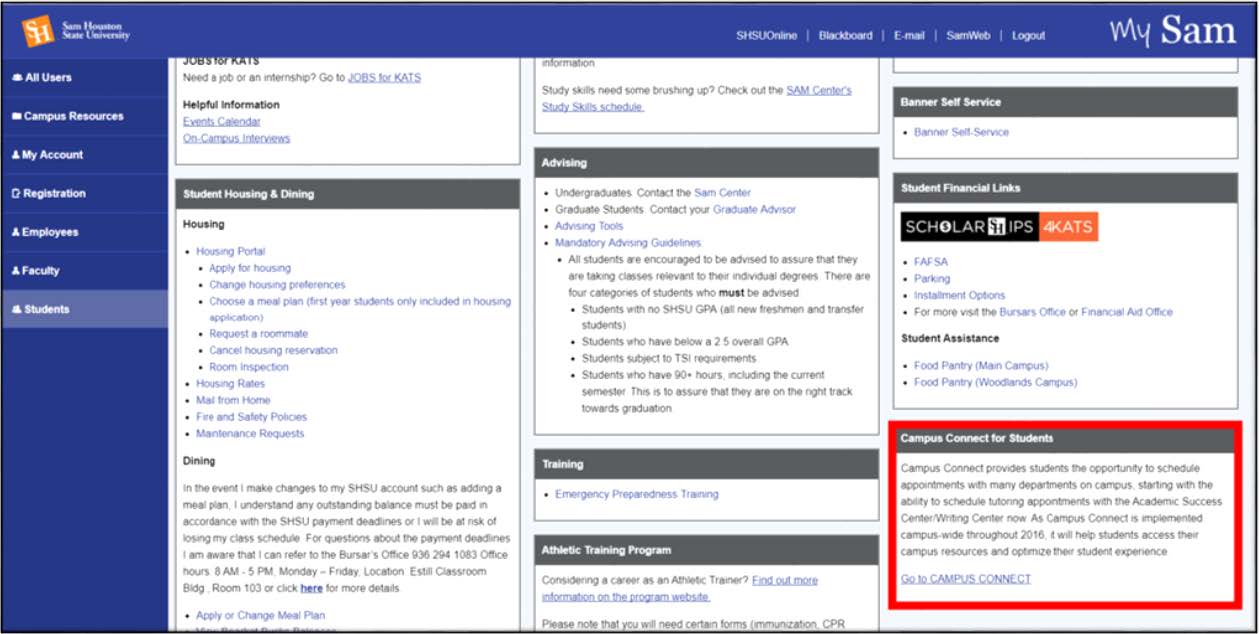Open Mandatory Advising Guidelines link
This screenshot has height=634, width=1259.
point(628,243)
